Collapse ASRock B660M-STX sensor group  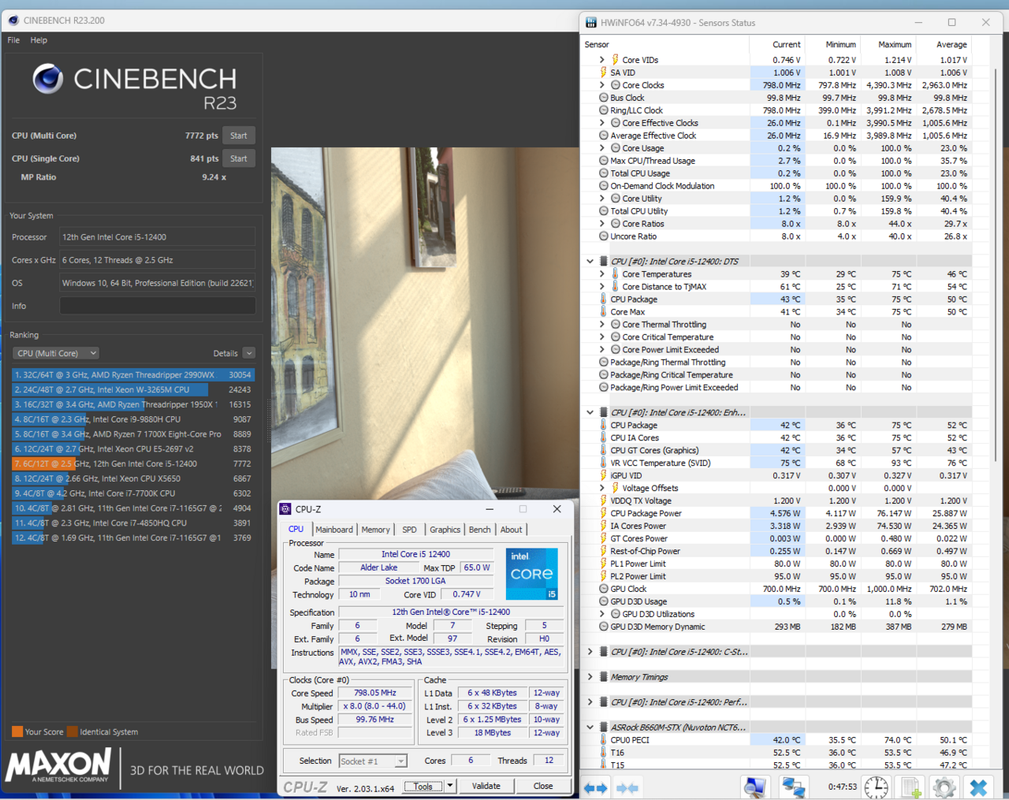589,727
